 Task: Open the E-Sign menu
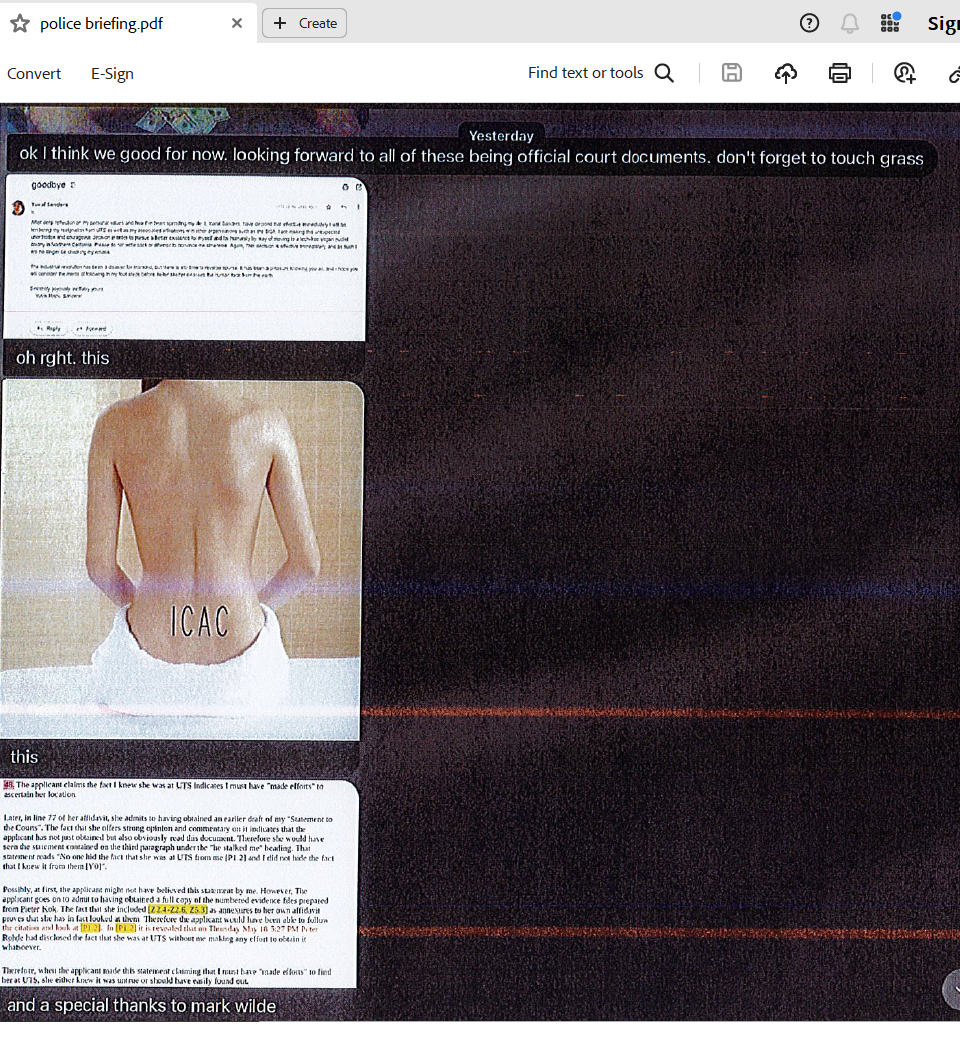point(112,74)
